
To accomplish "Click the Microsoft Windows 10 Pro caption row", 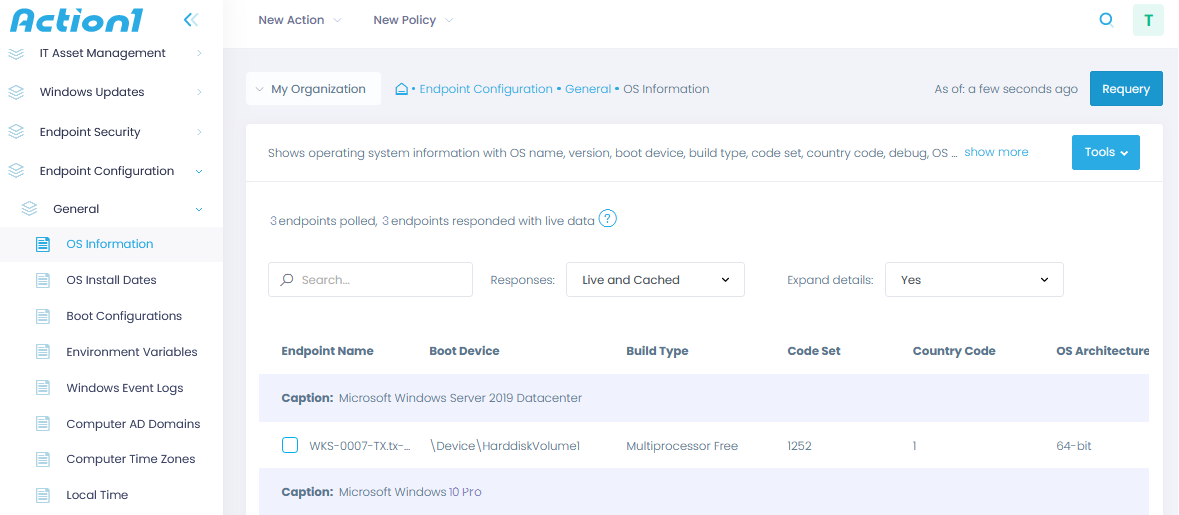I will 704,492.
